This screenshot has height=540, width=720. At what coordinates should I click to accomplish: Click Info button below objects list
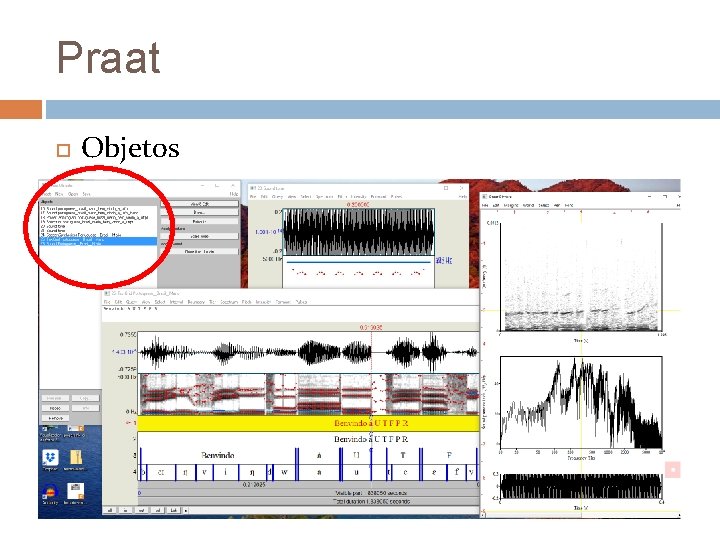point(85,408)
